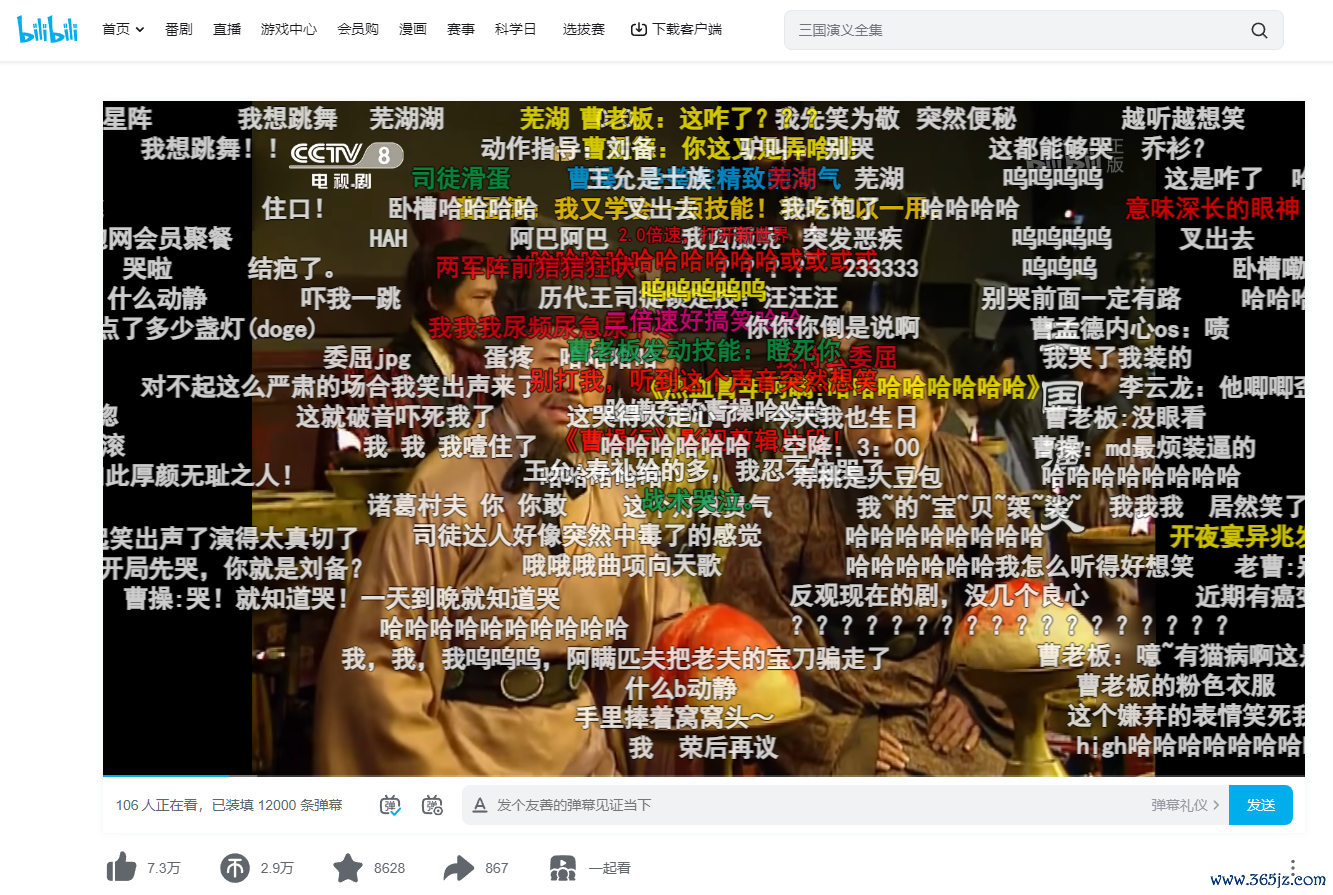Screen dimensions: 1333x895
Task: Click the 发送 send button
Action: [1261, 805]
